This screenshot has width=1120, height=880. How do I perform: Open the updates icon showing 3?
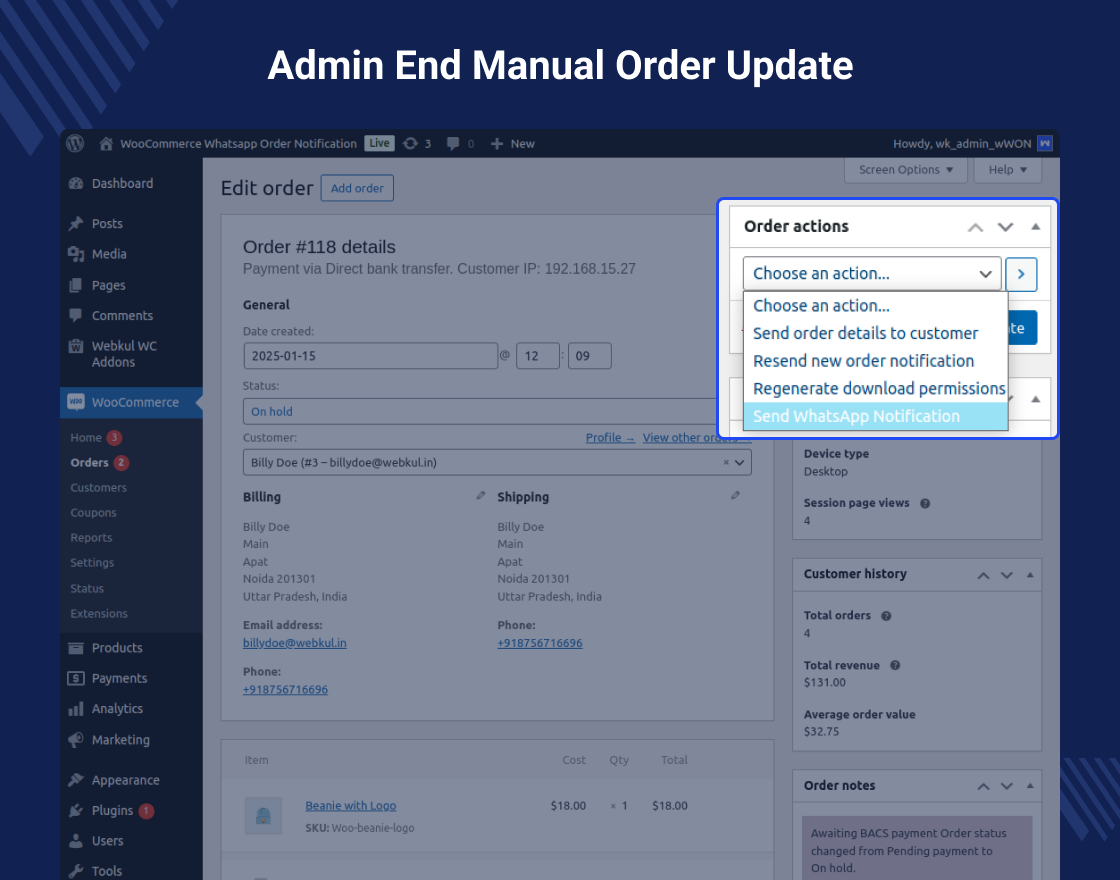pyautogui.click(x=410, y=144)
